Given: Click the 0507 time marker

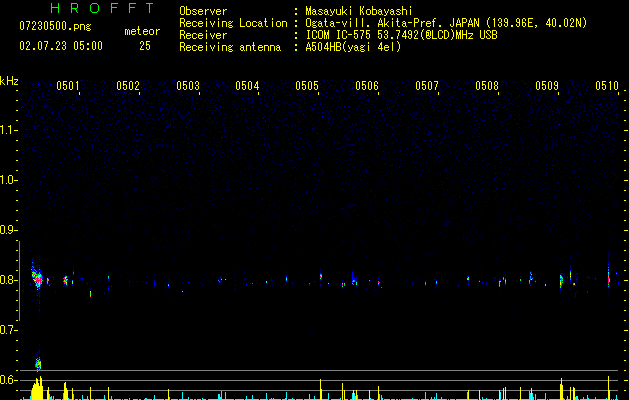Looking at the screenshot, I should click(427, 85).
